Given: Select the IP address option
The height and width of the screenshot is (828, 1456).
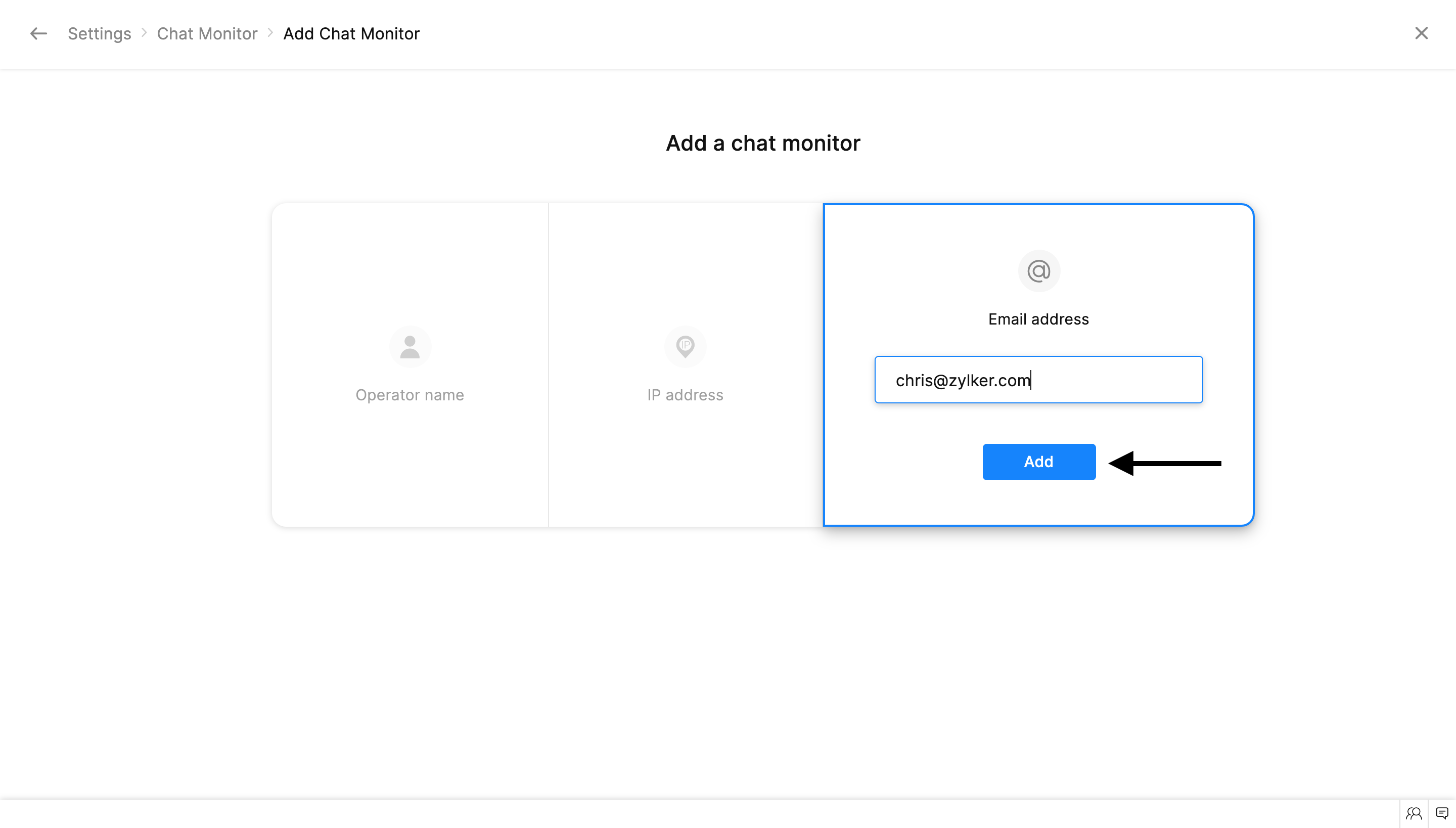Looking at the screenshot, I should coord(685,395).
